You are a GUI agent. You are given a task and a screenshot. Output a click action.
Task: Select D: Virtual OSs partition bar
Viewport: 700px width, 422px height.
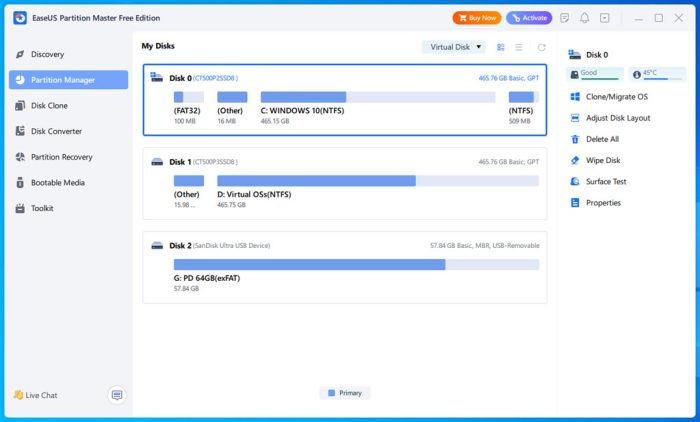(x=378, y=181)
